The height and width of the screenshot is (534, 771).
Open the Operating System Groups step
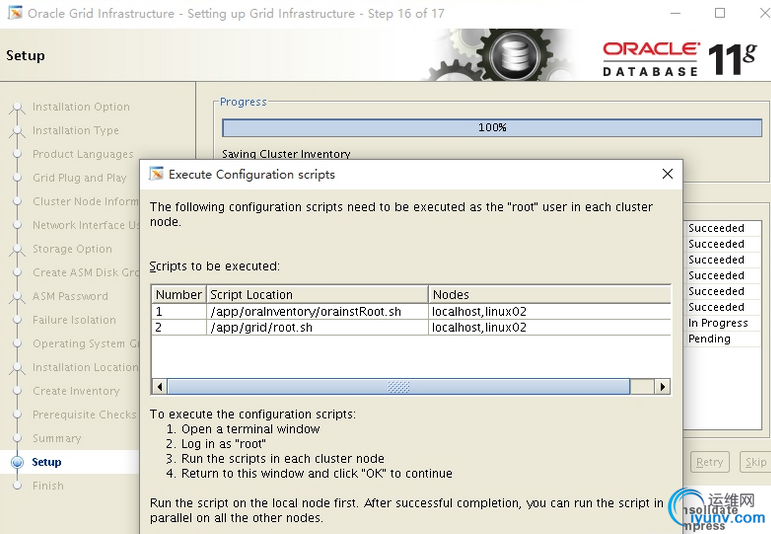coord(86,343)
